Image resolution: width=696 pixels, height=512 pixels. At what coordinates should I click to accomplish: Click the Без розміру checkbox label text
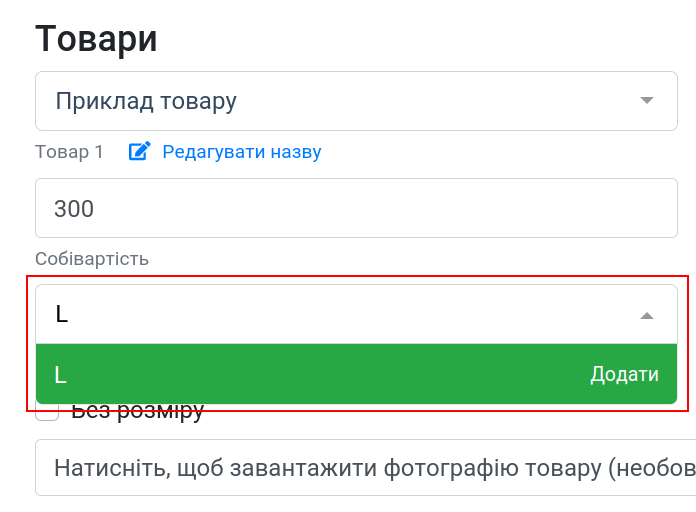[x=138, y=411]
